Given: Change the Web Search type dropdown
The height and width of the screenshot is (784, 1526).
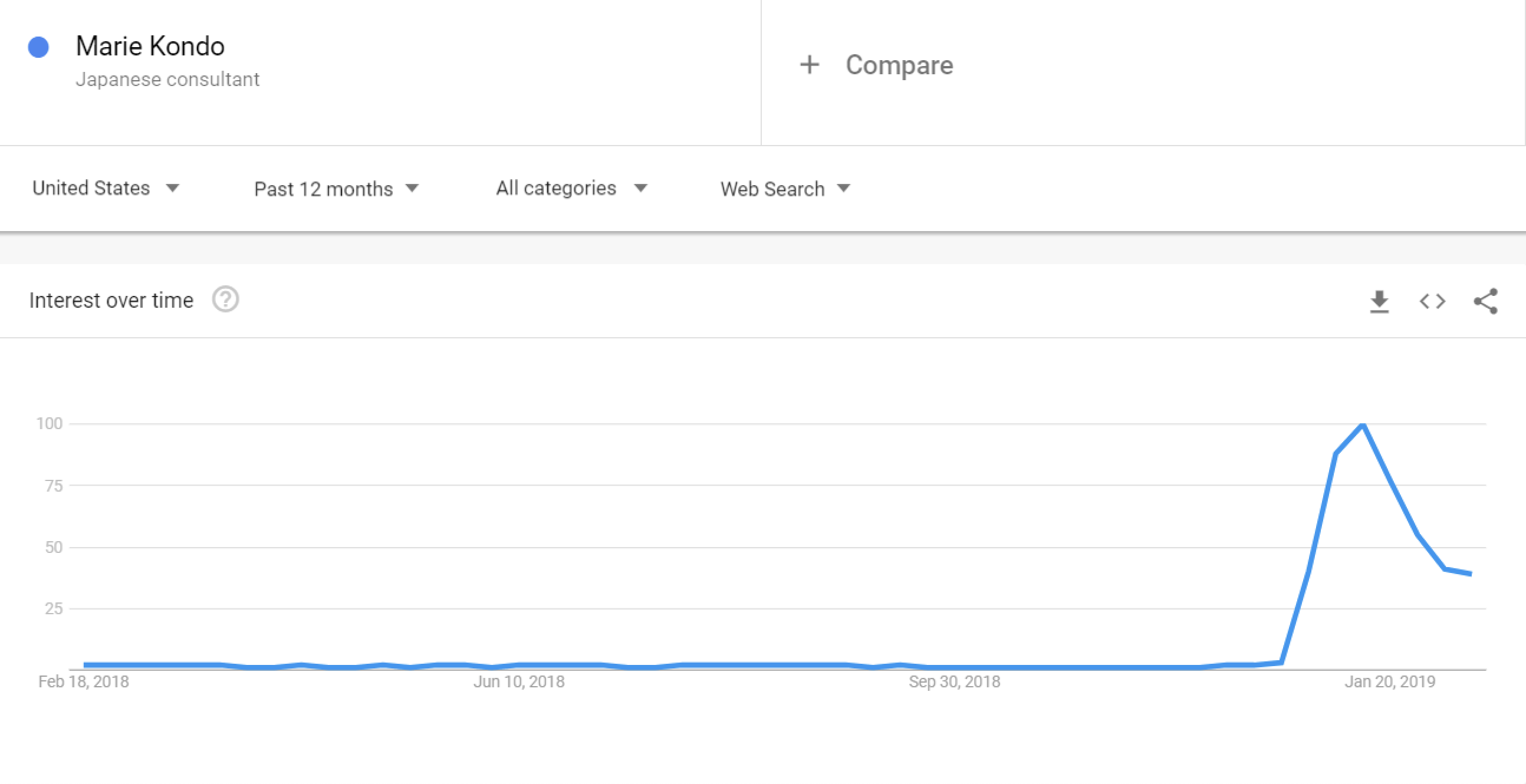Looking at the screenshot, I should click(785, 189).
